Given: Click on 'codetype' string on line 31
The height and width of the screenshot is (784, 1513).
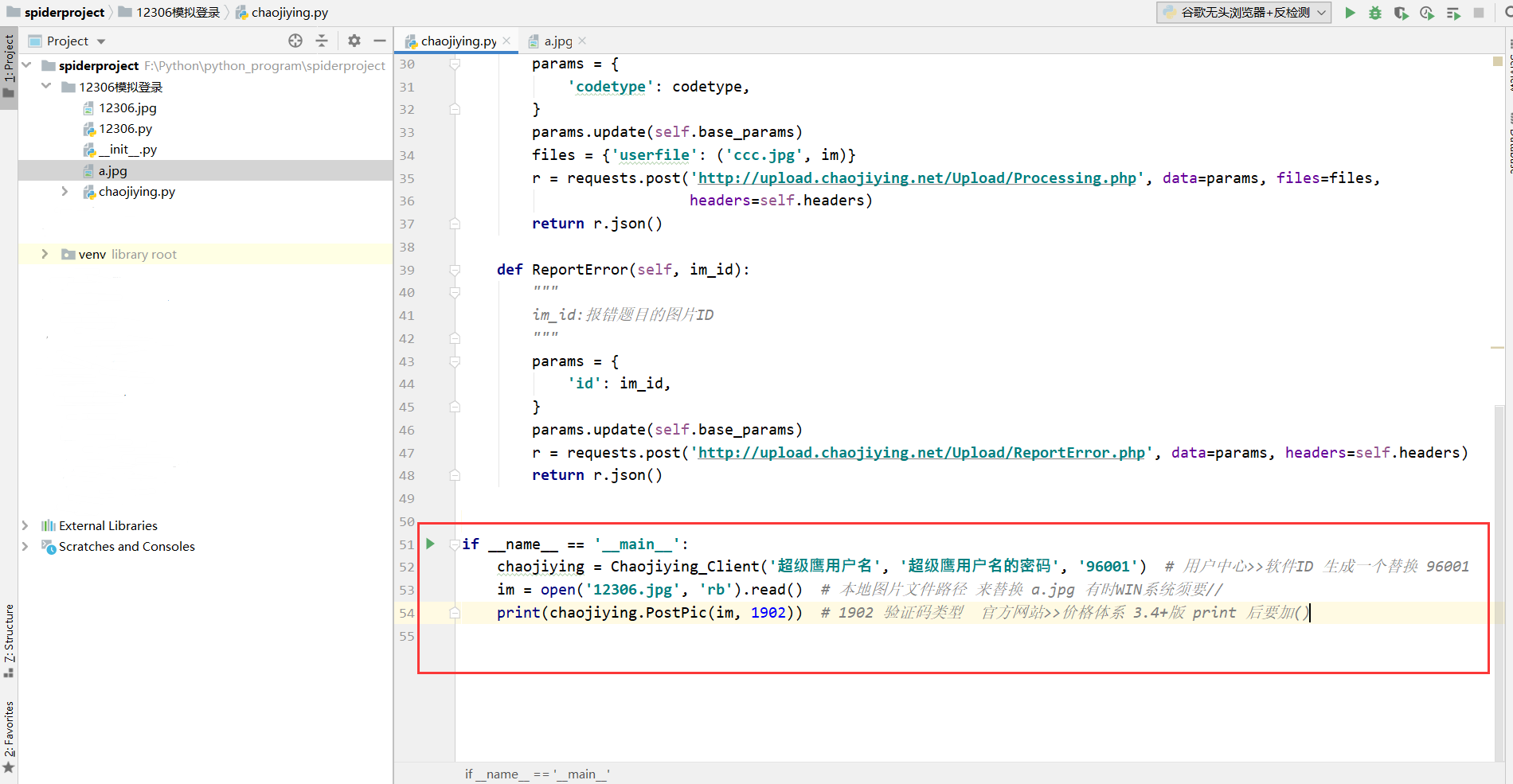Looking at the screenshot, I should coord(611,87).
